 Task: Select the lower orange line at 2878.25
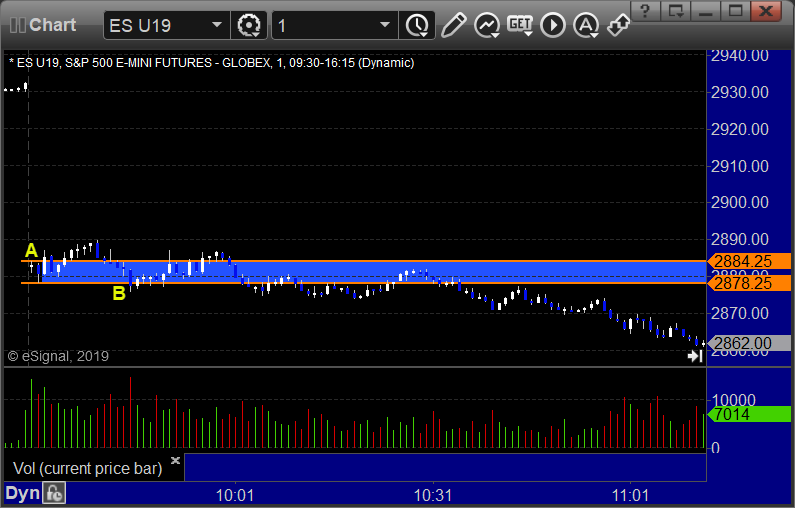(x=363, y=283)
